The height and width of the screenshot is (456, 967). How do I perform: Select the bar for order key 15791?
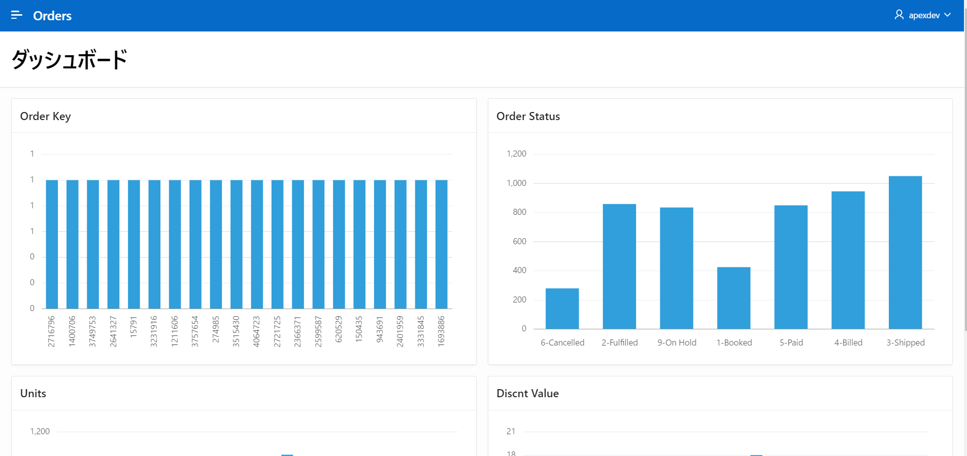134,244
